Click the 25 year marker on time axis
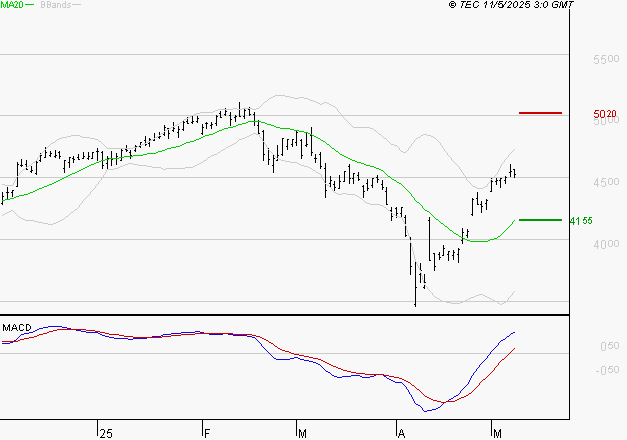 point(106,434)
